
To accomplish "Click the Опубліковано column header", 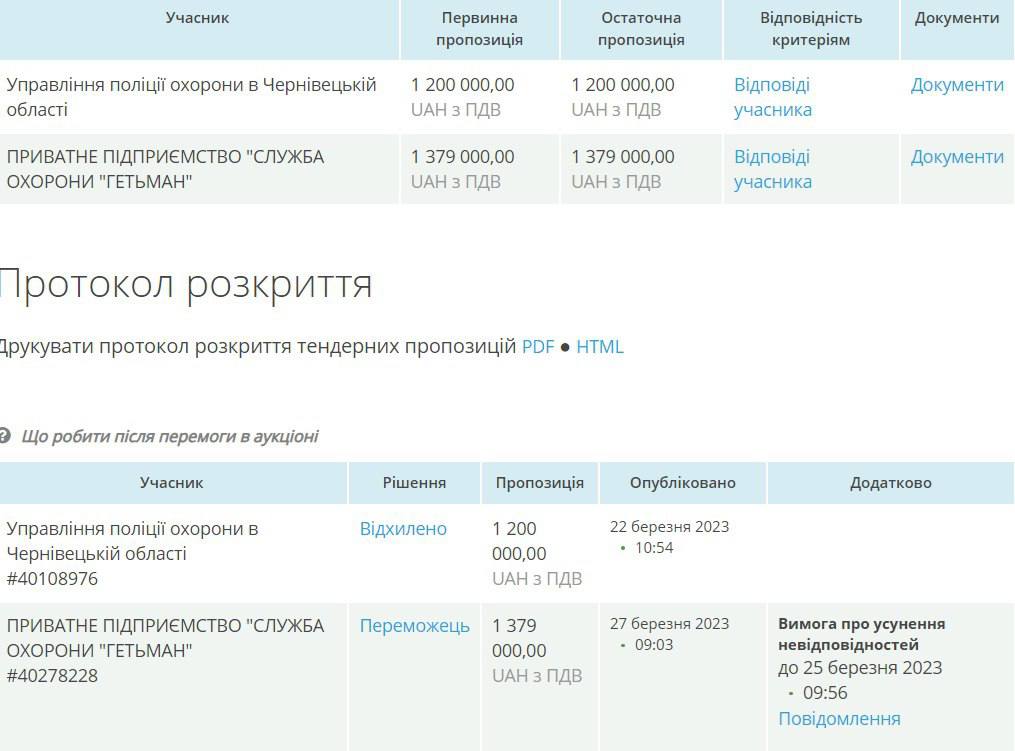I will coord(682,483).
